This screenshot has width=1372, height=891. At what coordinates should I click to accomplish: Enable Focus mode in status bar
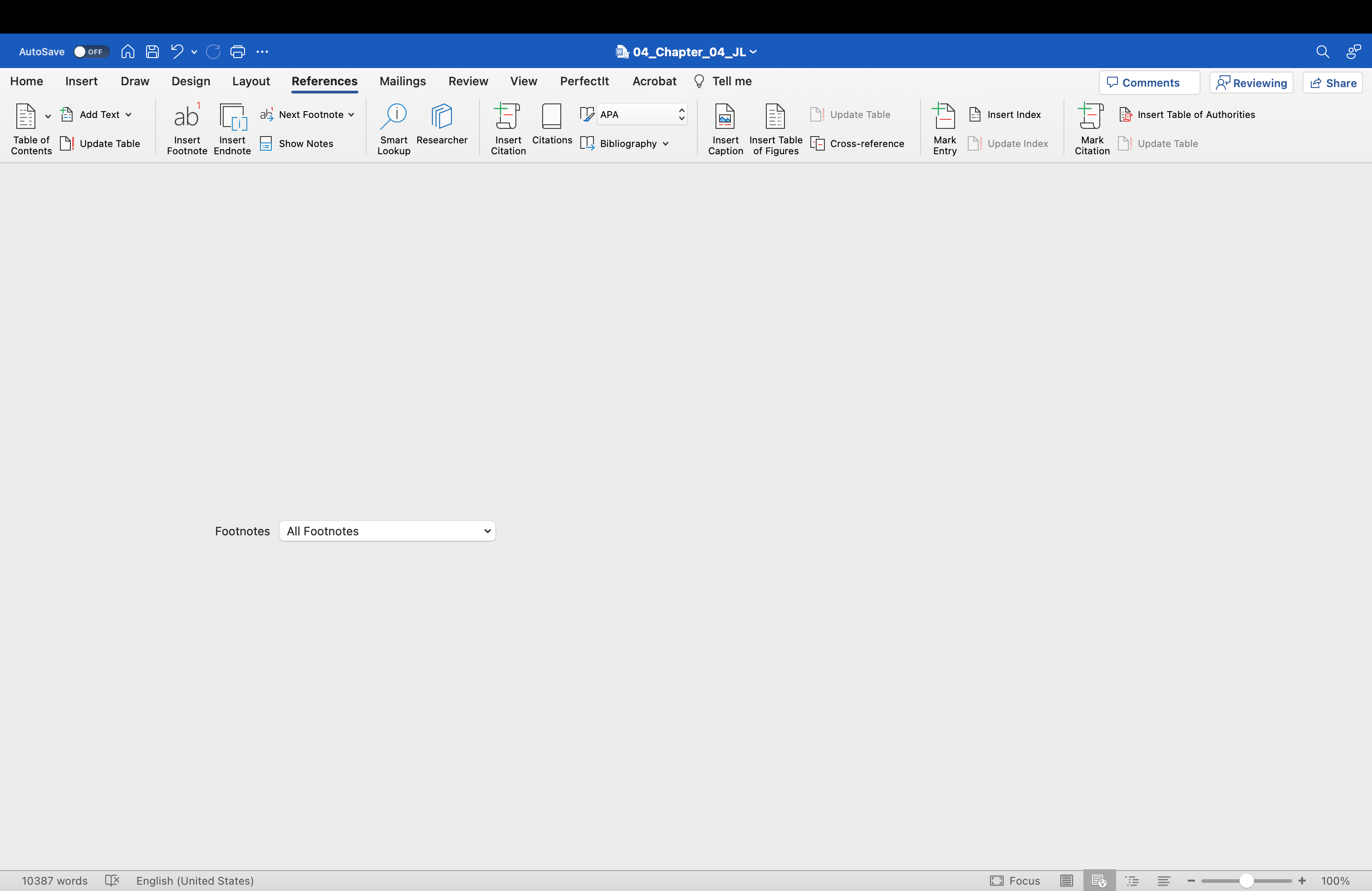coord(1015,880)
